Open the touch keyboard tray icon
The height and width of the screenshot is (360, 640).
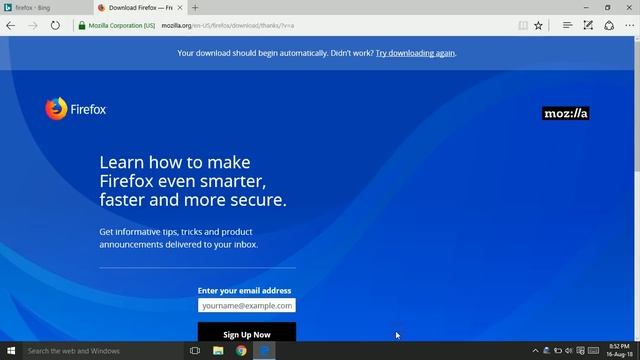[x=593, y=351]
